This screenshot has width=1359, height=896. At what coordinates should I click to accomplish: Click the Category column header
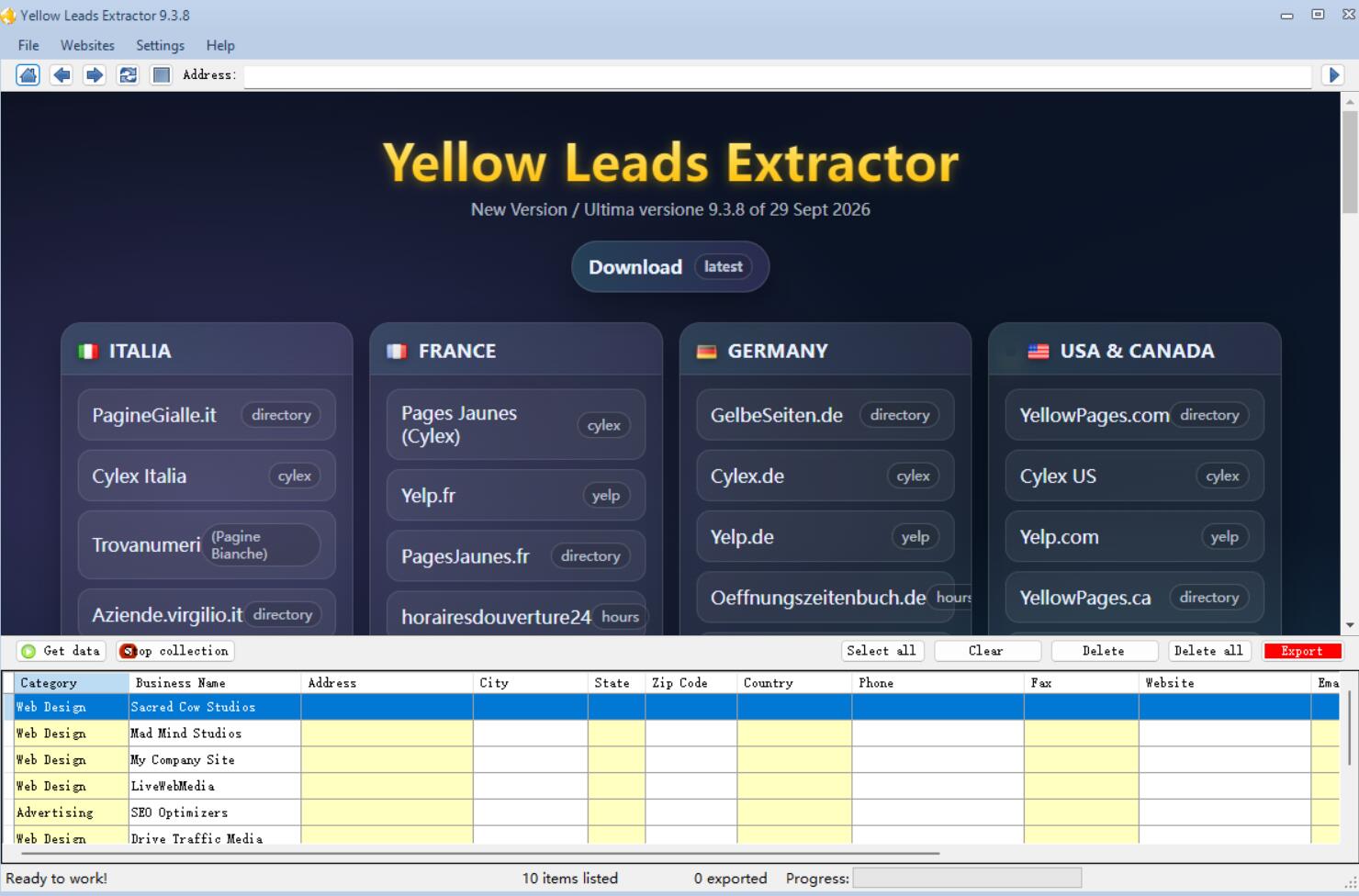point(72,683)
